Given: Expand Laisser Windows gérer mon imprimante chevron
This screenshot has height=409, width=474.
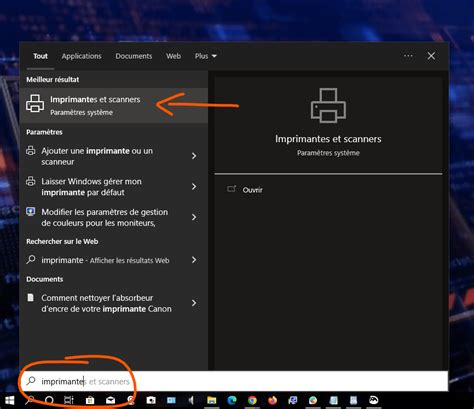Looking at the screenshot, I should pos(194,186).
